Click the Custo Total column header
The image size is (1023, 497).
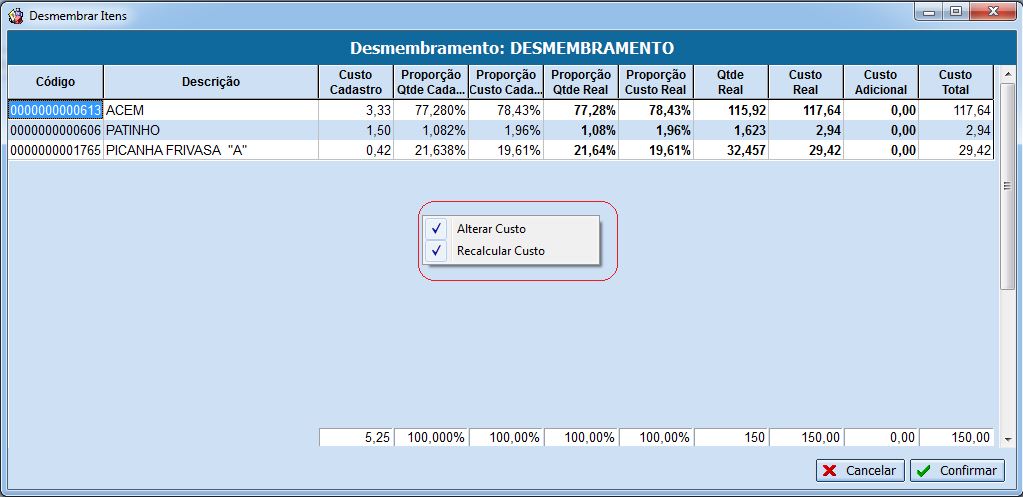tap(956, 82)
